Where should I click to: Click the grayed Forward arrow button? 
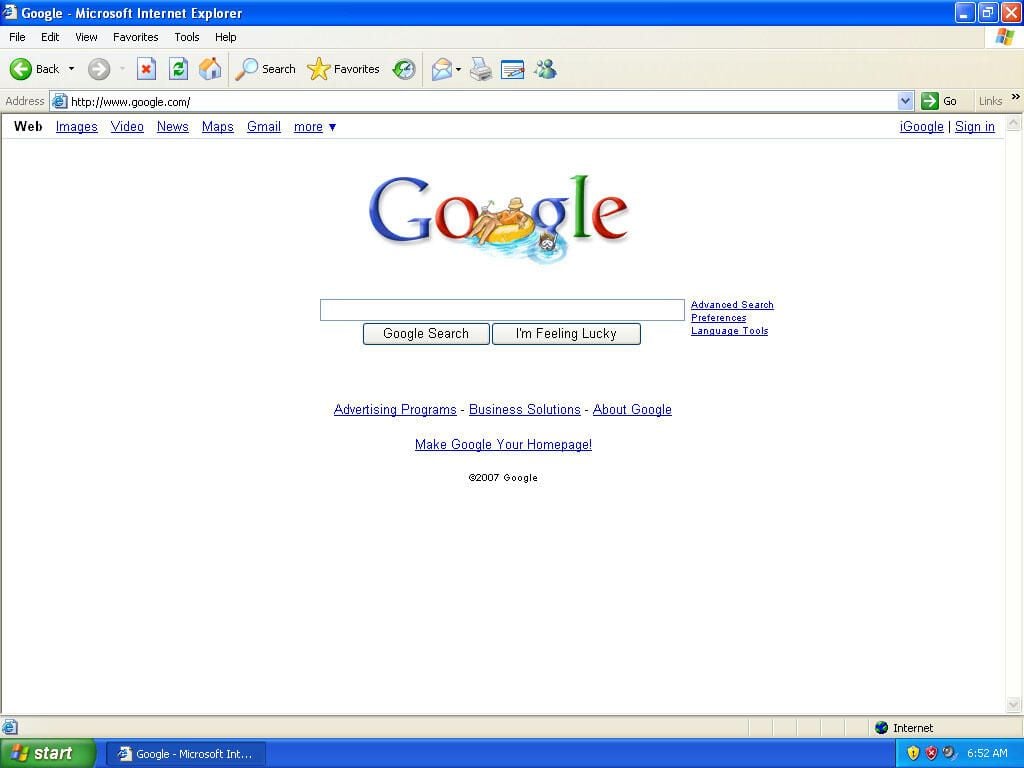(x=99, y=69)
